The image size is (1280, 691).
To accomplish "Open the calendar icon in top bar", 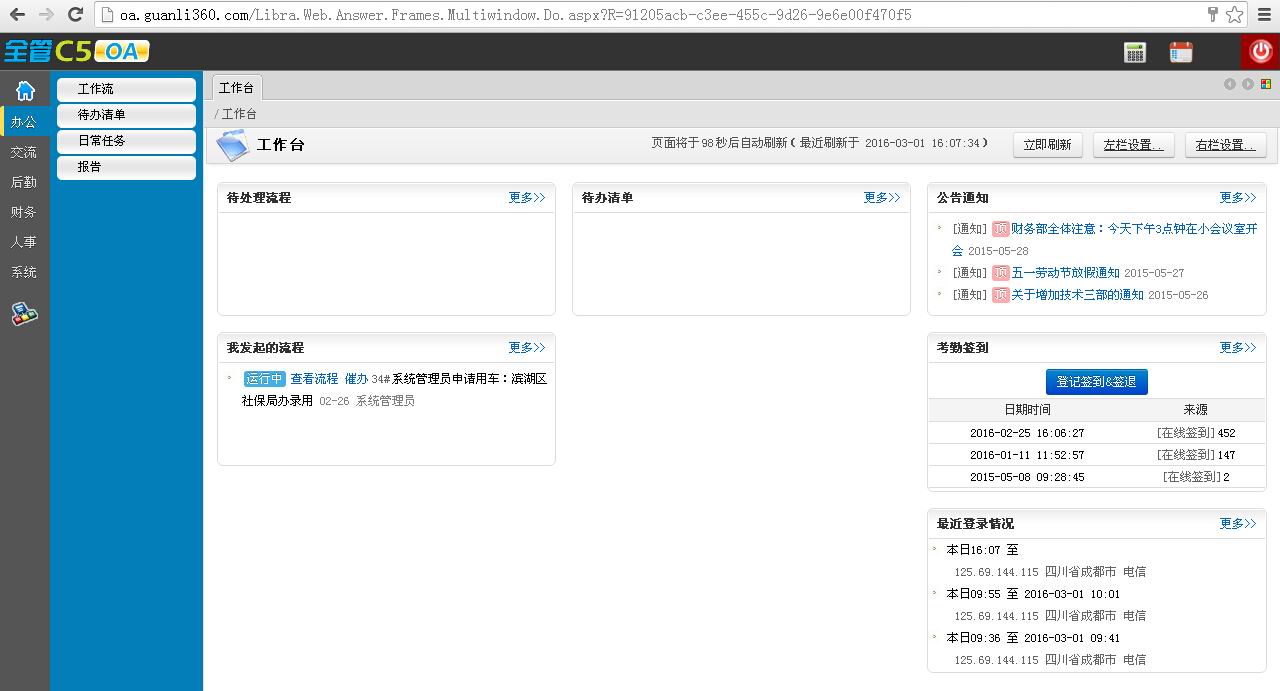I will pyautogui.click(x=1181, y=53).
